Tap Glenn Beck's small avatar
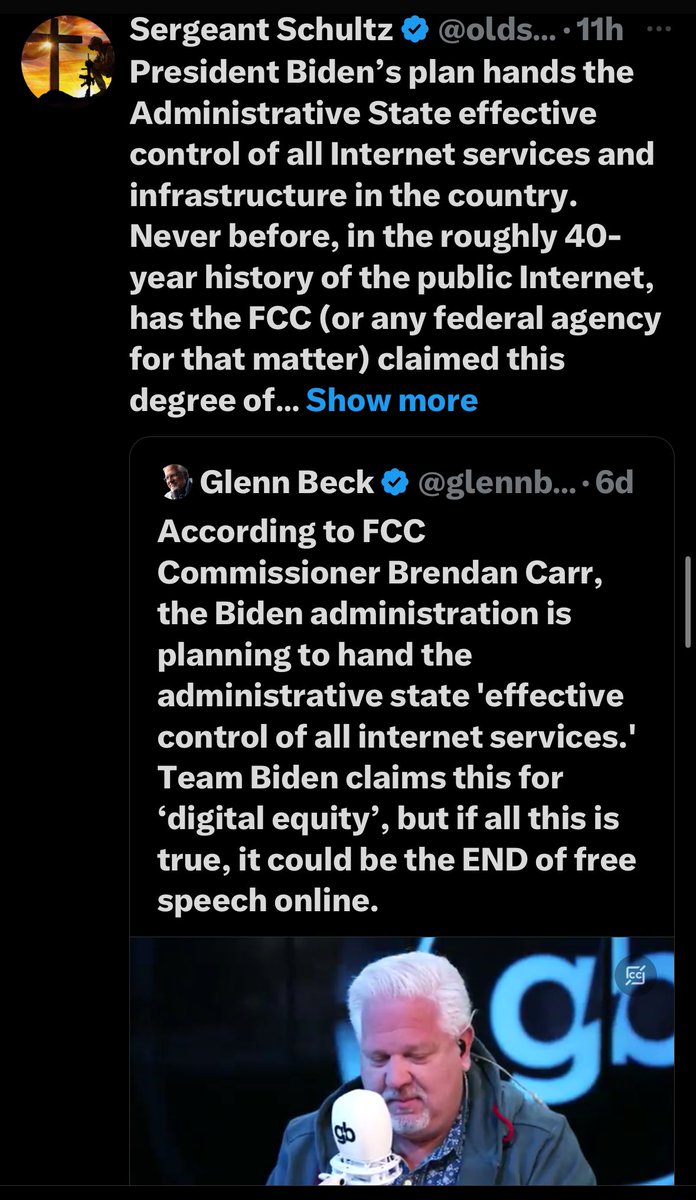The width and height of the screenshot is (696, 1200). click(x=176, y=483)
